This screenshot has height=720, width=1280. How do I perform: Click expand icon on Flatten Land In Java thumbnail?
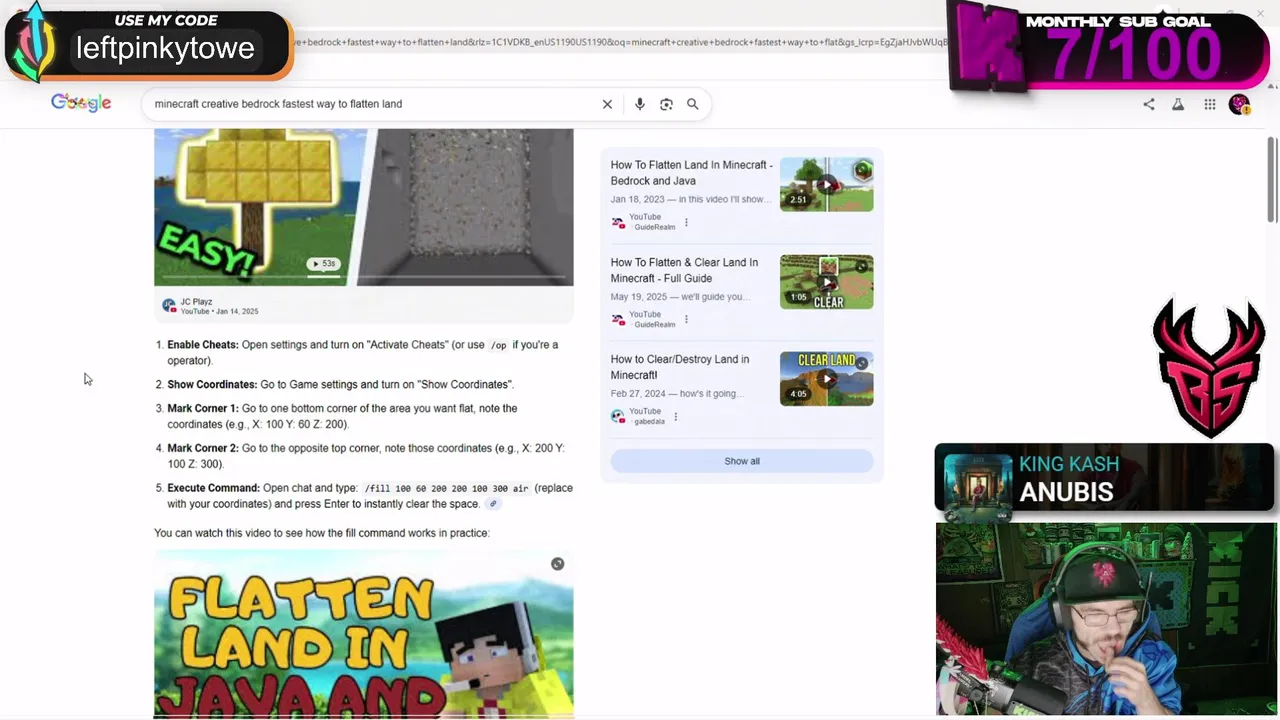[x=557, y=564]
